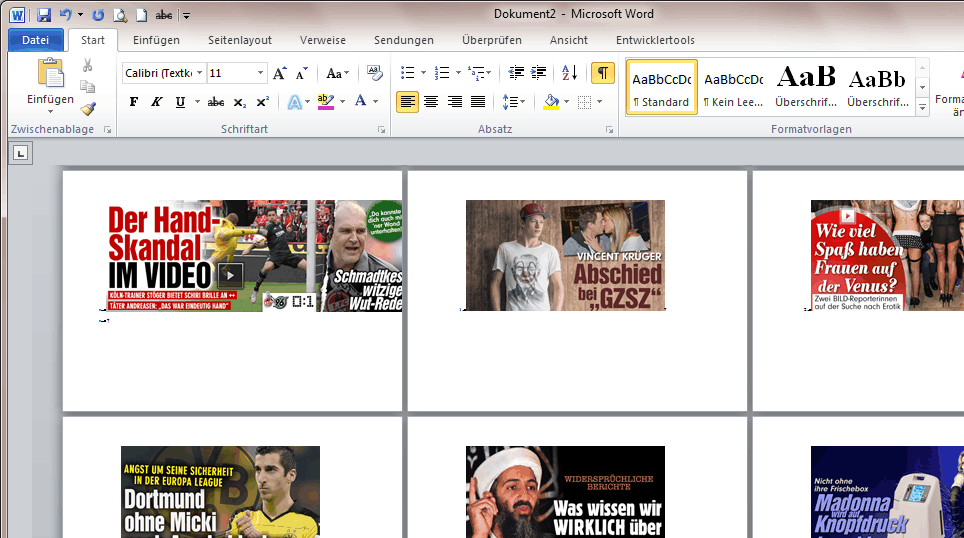The width and height of the screenshot is (964, 538).
Task: Expand the Einfügen paste options arrow
Action: (x=50, y=112)
